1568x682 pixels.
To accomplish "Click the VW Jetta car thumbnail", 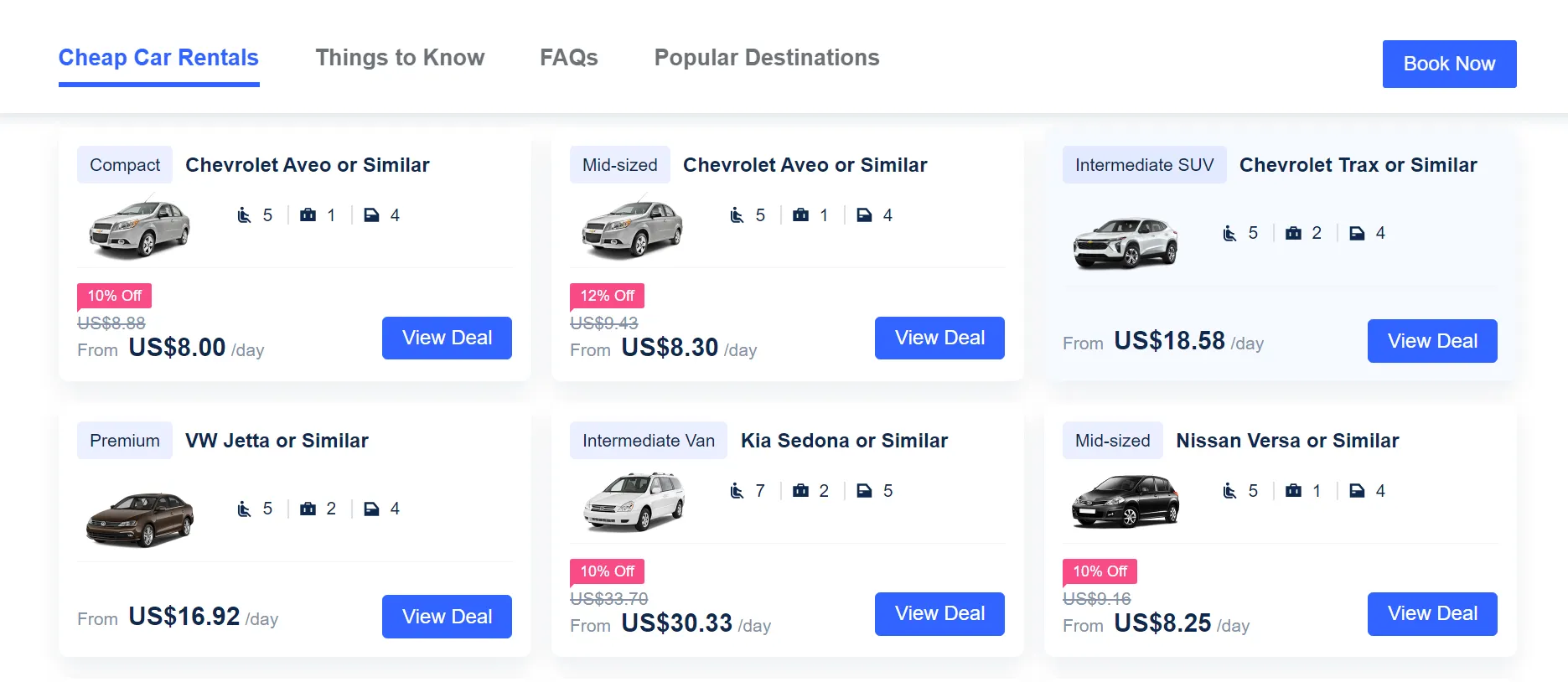I will [140, 519].
